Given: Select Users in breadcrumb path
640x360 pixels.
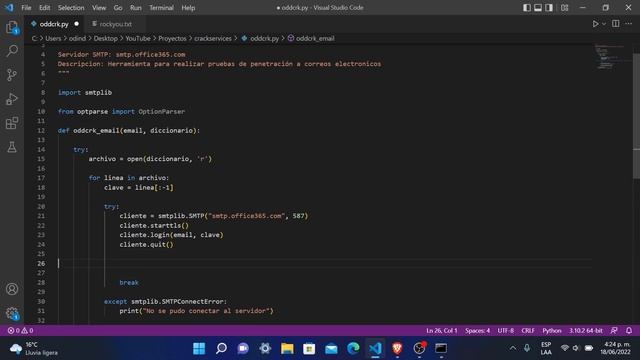Looking at the screenshot, I should pos(53,38).
